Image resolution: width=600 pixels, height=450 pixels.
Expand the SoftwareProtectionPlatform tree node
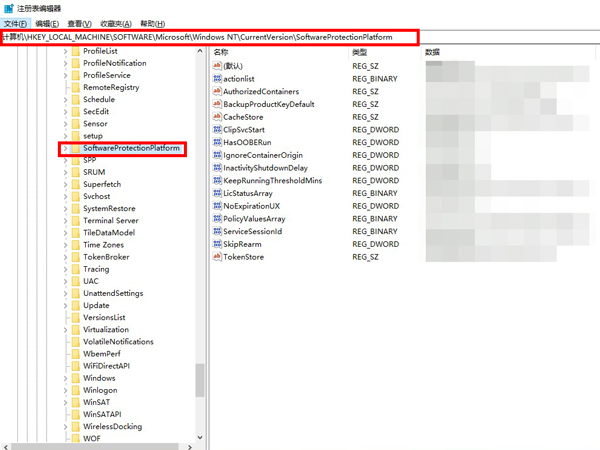click(65, 148)
